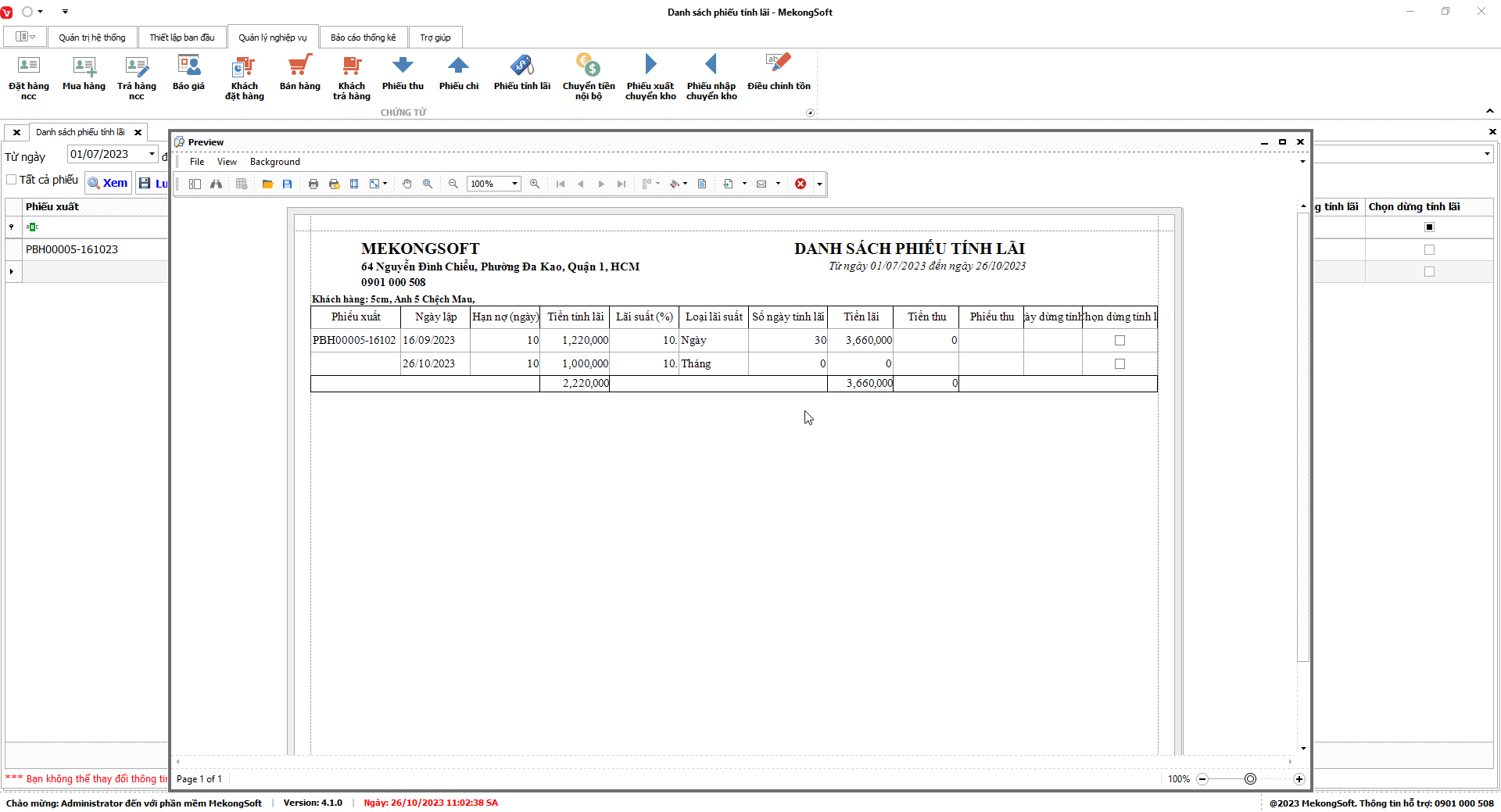
Task: Click the find binoculars icon in Preview
Action: (x=216, y=184)
